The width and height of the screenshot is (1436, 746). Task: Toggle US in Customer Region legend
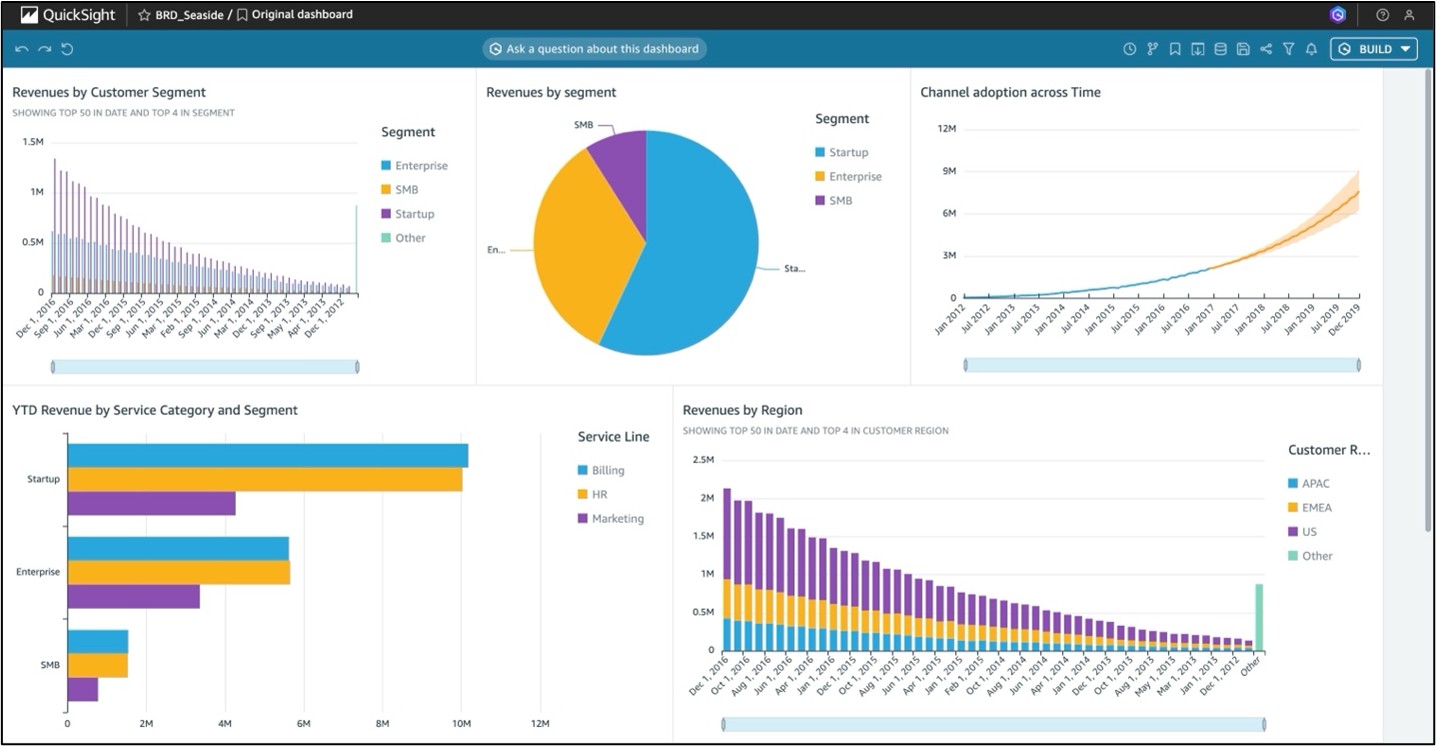(1303, 532)
